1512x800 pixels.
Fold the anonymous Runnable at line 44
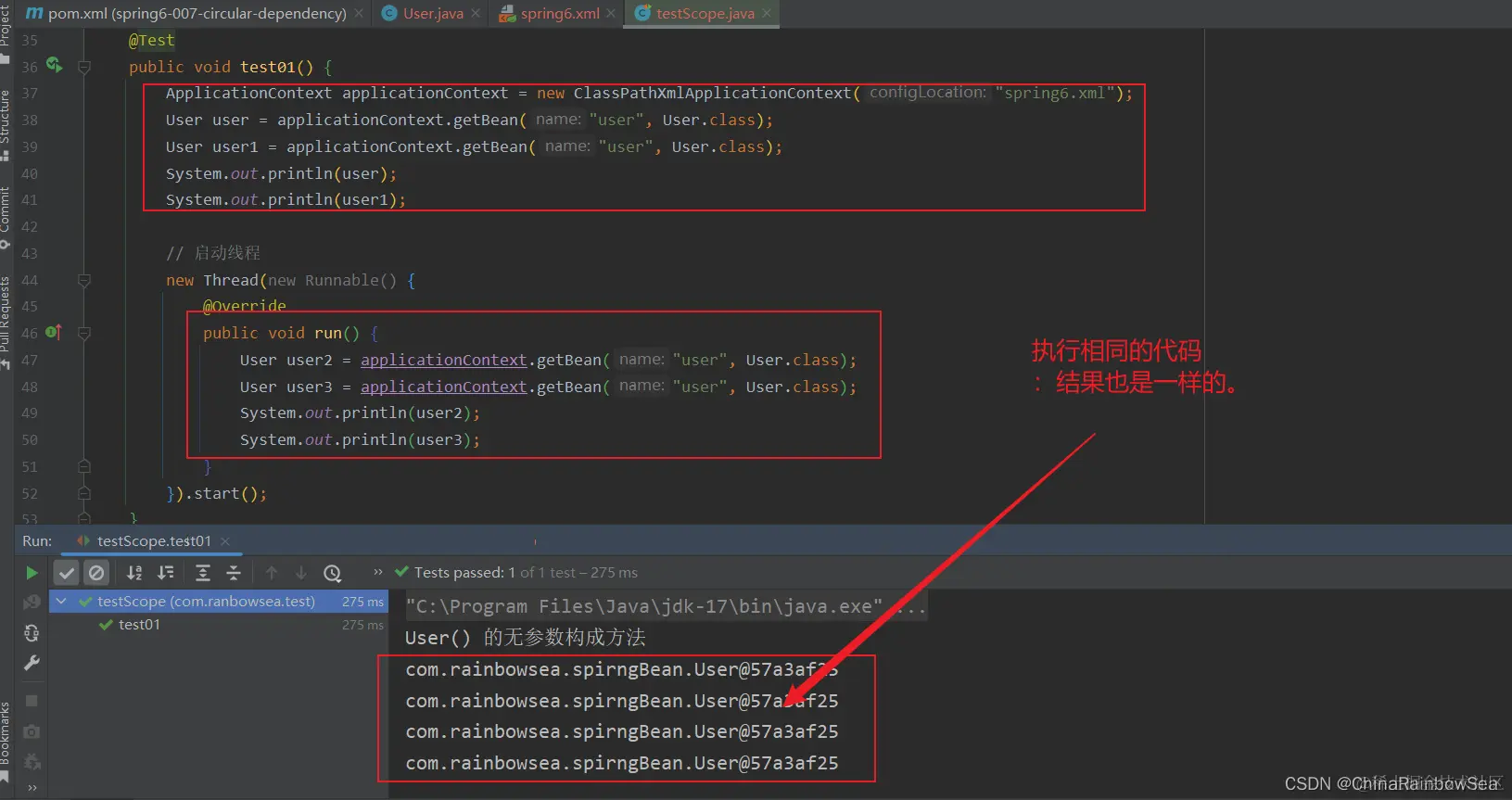coord(84,280)
